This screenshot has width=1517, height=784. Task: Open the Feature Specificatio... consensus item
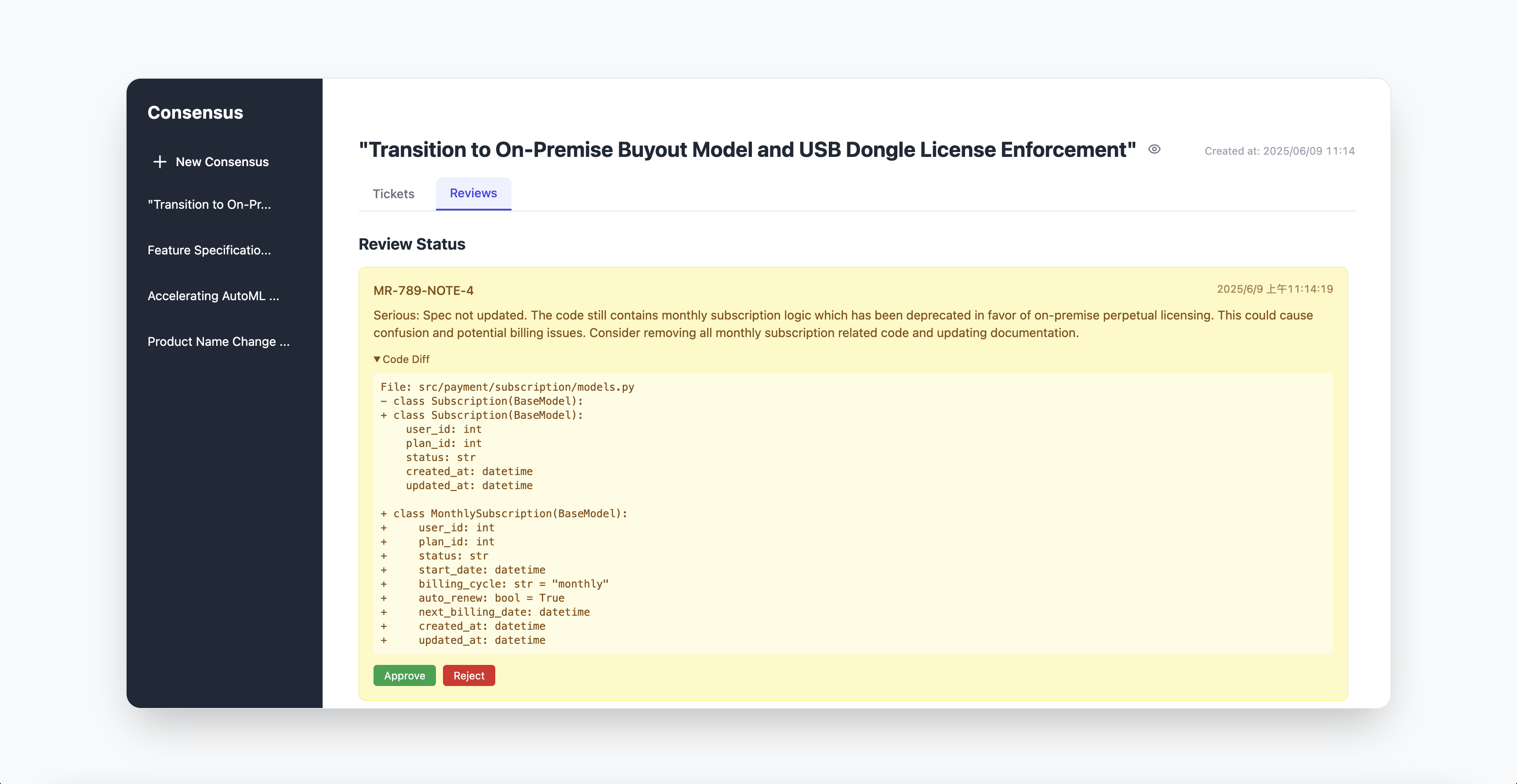click(209, 250)
